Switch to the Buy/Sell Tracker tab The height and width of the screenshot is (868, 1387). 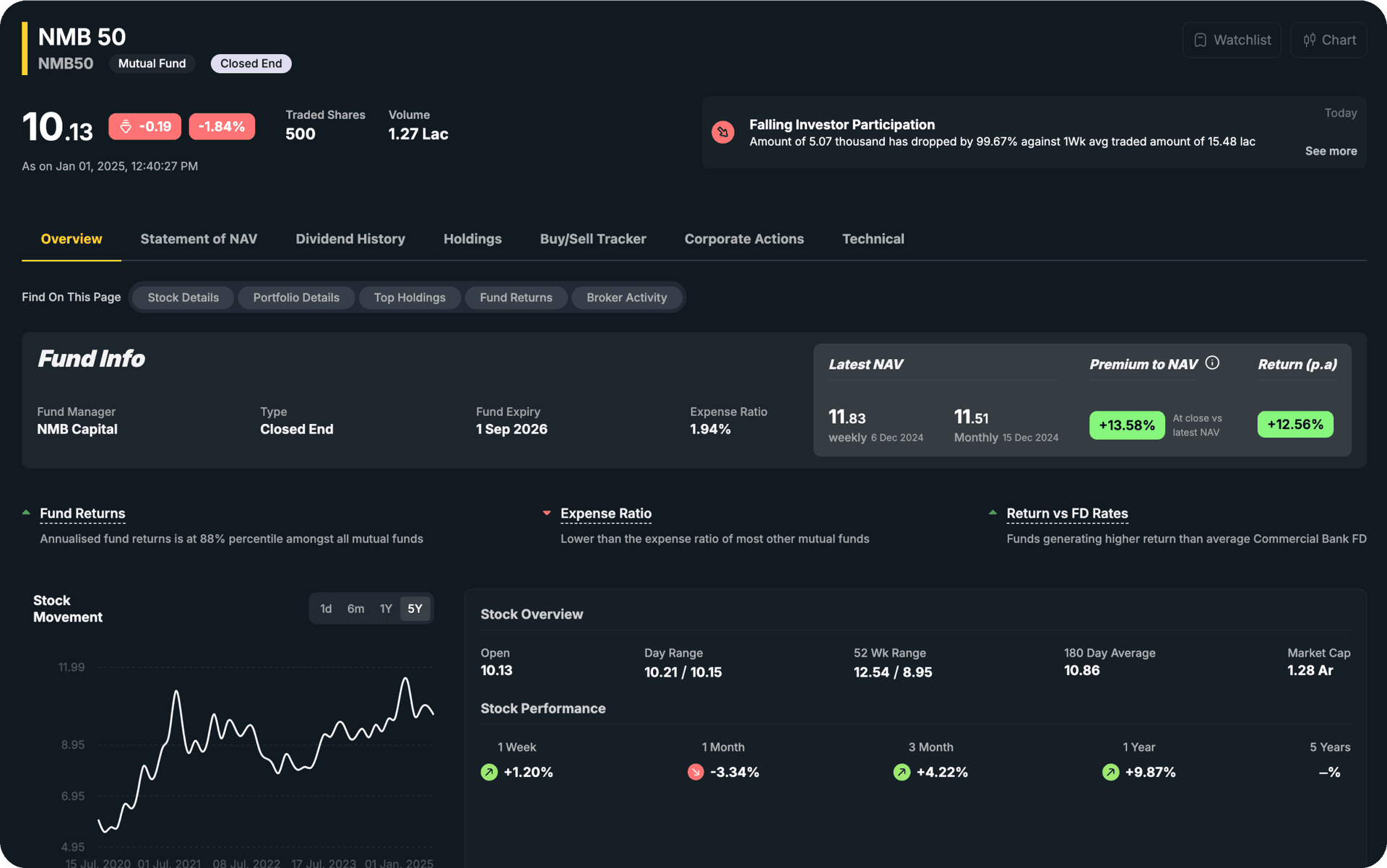click(592, 238)
